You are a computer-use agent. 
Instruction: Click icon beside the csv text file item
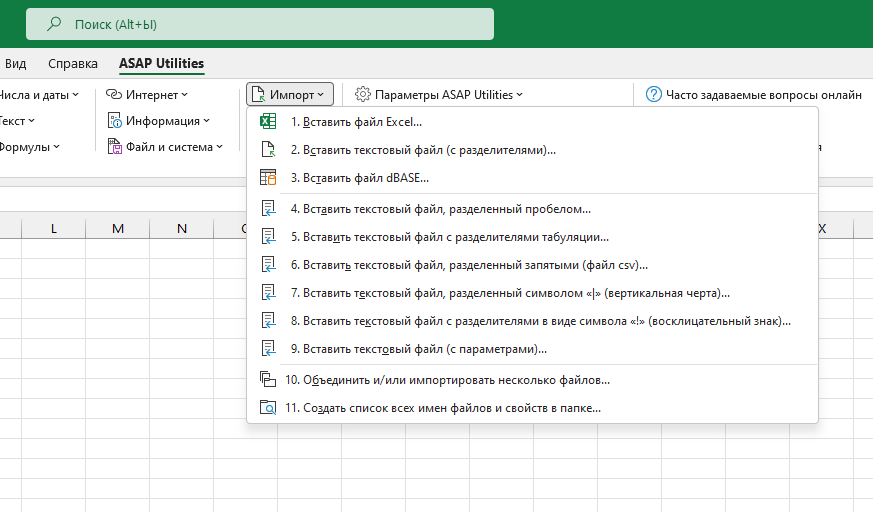click(268, 264)
